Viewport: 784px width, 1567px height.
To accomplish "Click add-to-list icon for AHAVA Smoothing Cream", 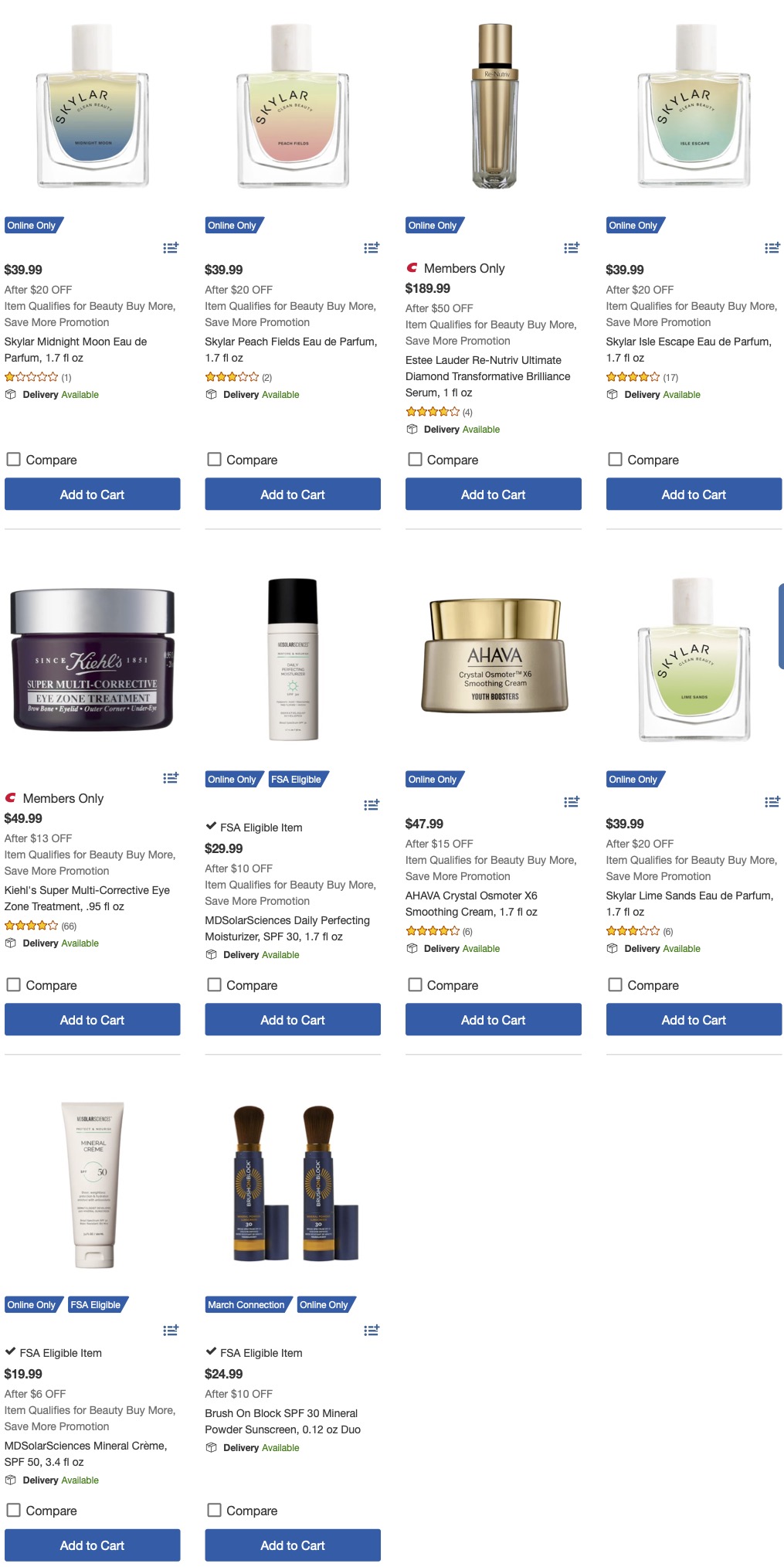I will click(x=572, y=802).
